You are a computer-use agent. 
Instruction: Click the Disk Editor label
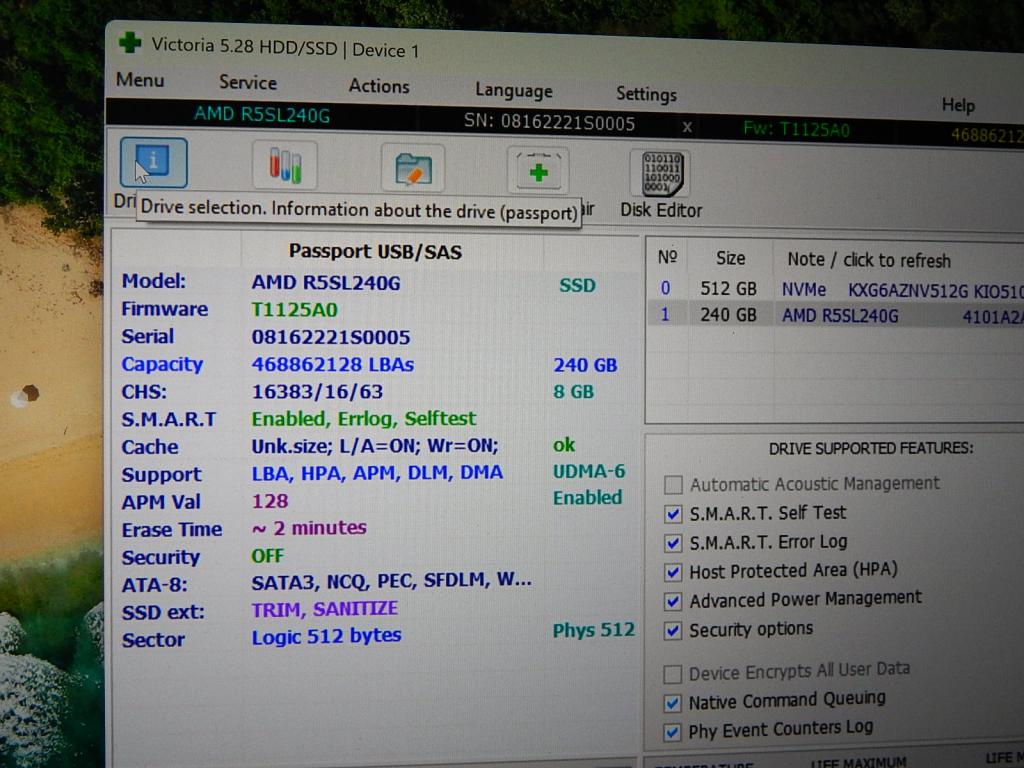tap(661, 210)
